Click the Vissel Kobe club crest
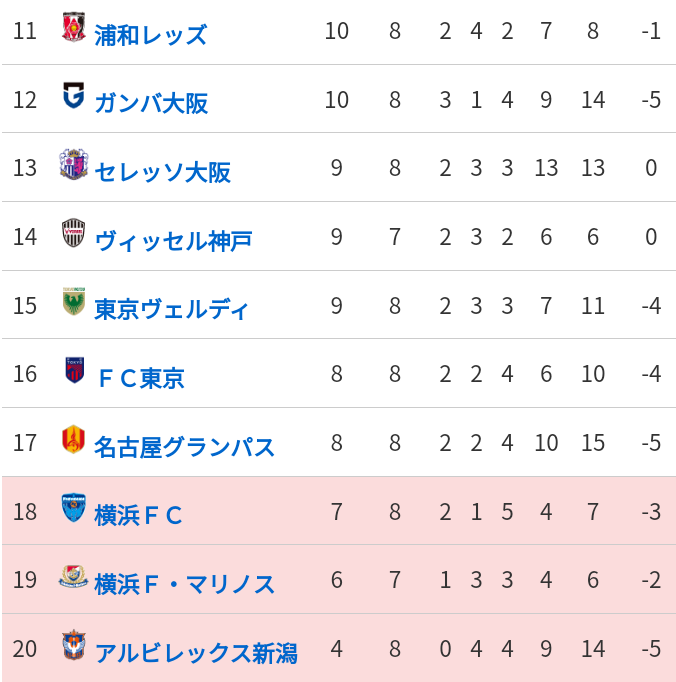Screen dimensions: 676x682 click(x=74, y=233)
